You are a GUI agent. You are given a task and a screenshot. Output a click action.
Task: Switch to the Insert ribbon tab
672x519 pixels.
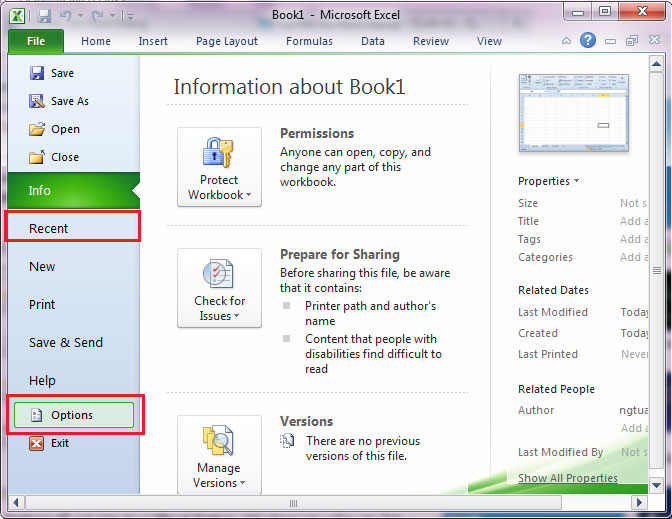coord(153,41)
